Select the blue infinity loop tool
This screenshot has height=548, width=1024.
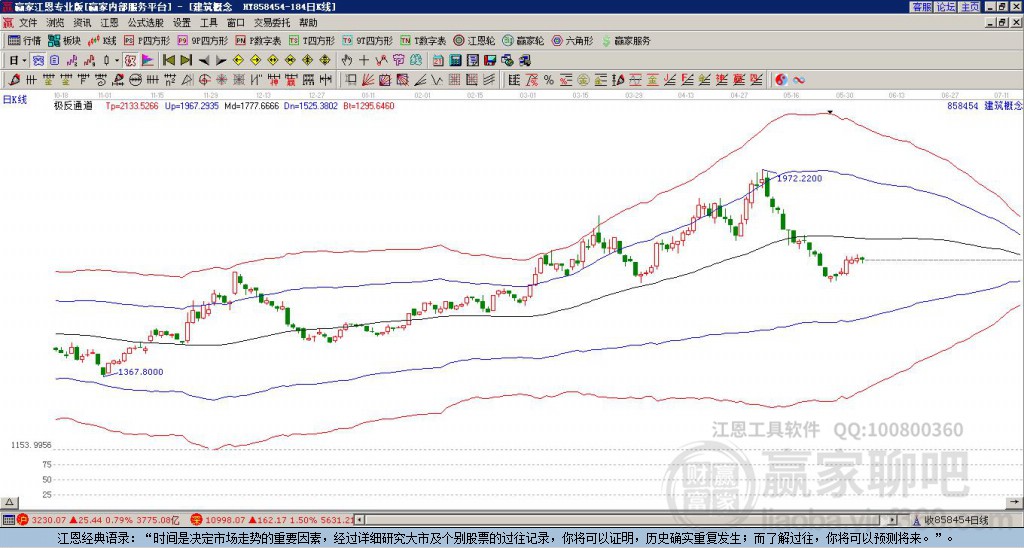pyautogui.click(x=799, y=80)
